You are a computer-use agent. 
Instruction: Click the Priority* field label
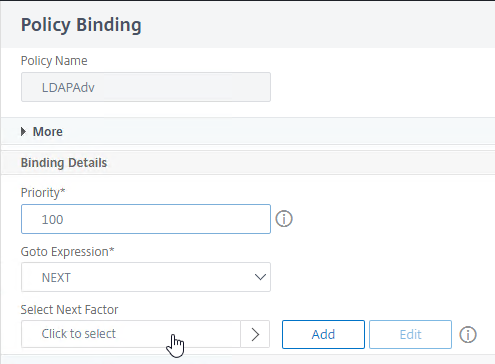pyautogui.click(x=43, y=193)
